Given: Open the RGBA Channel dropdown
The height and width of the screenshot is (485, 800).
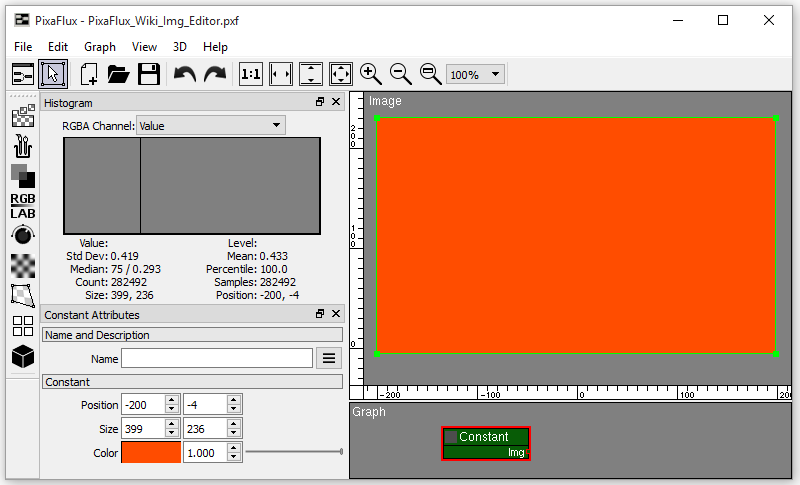Looking at the screenshot, I should (x=210, y=126).
